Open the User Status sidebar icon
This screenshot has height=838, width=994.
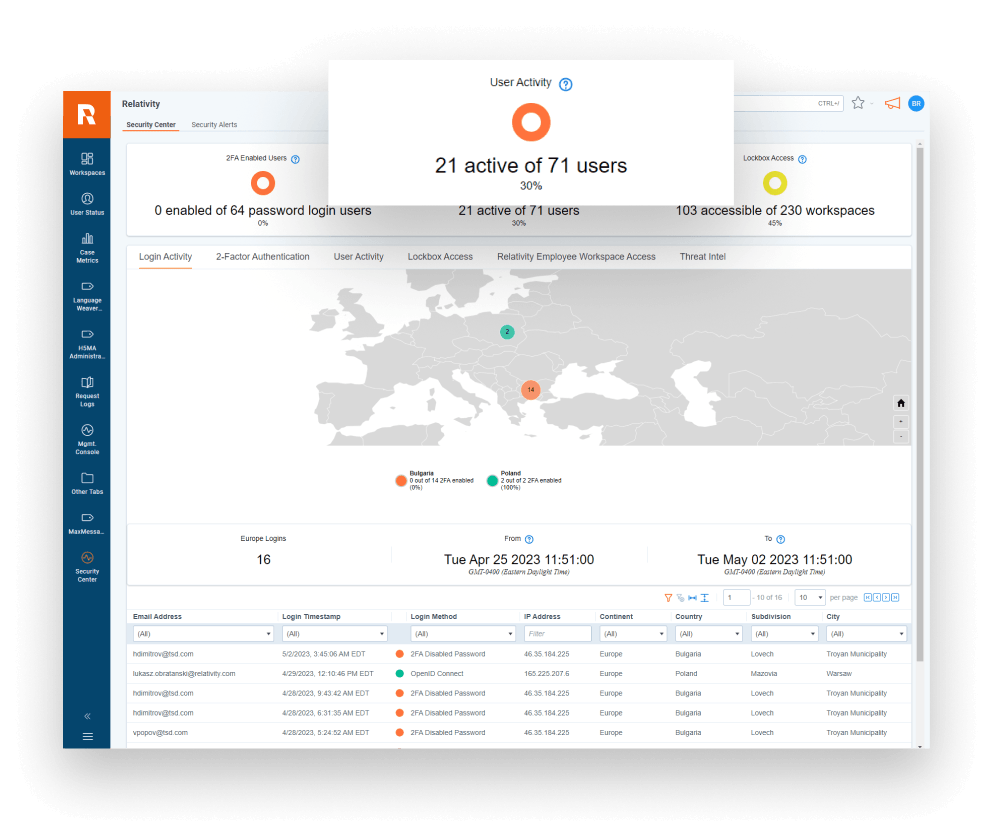(87, 203)
